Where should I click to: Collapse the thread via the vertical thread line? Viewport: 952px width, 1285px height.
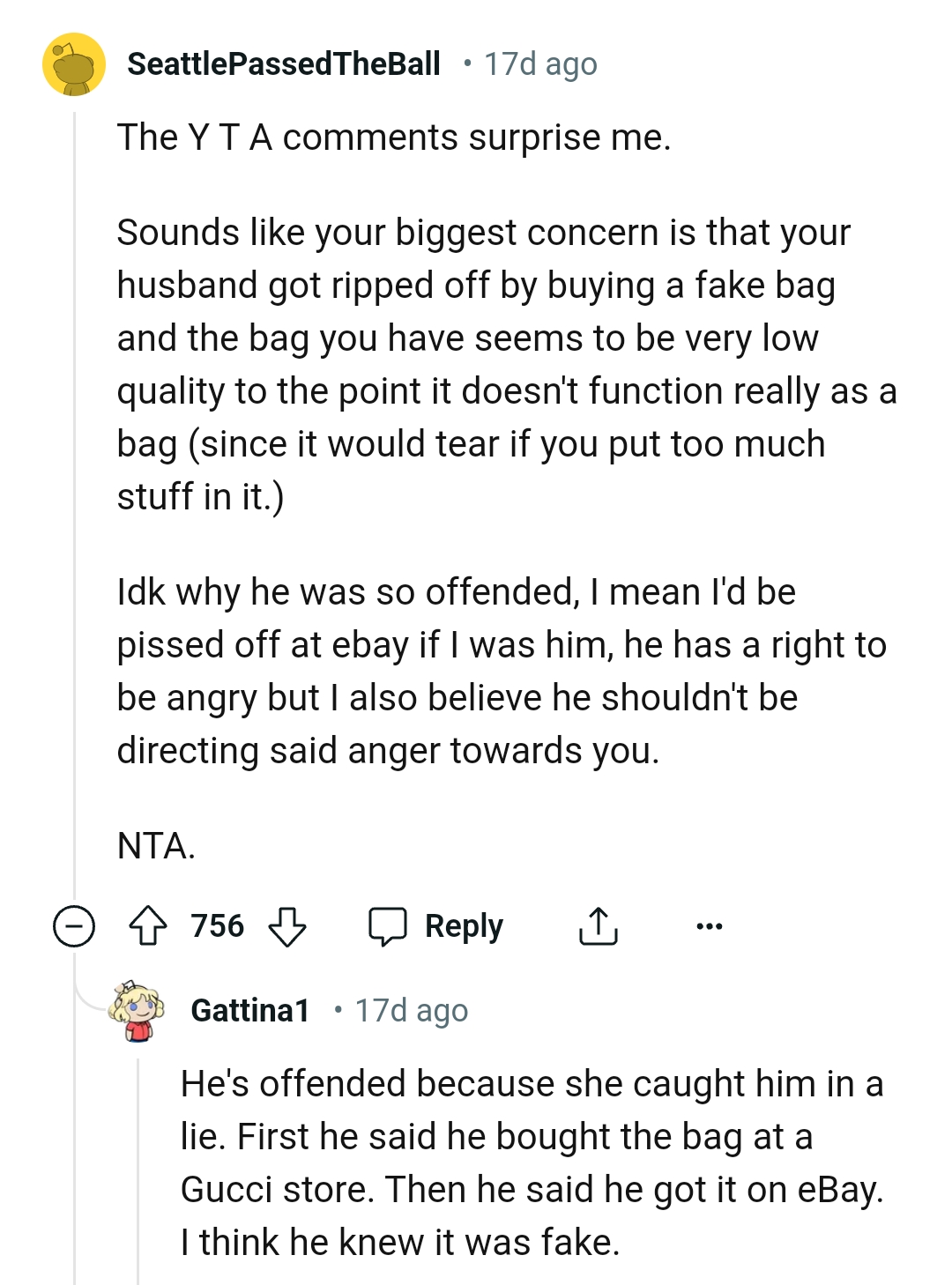(79, 529)
